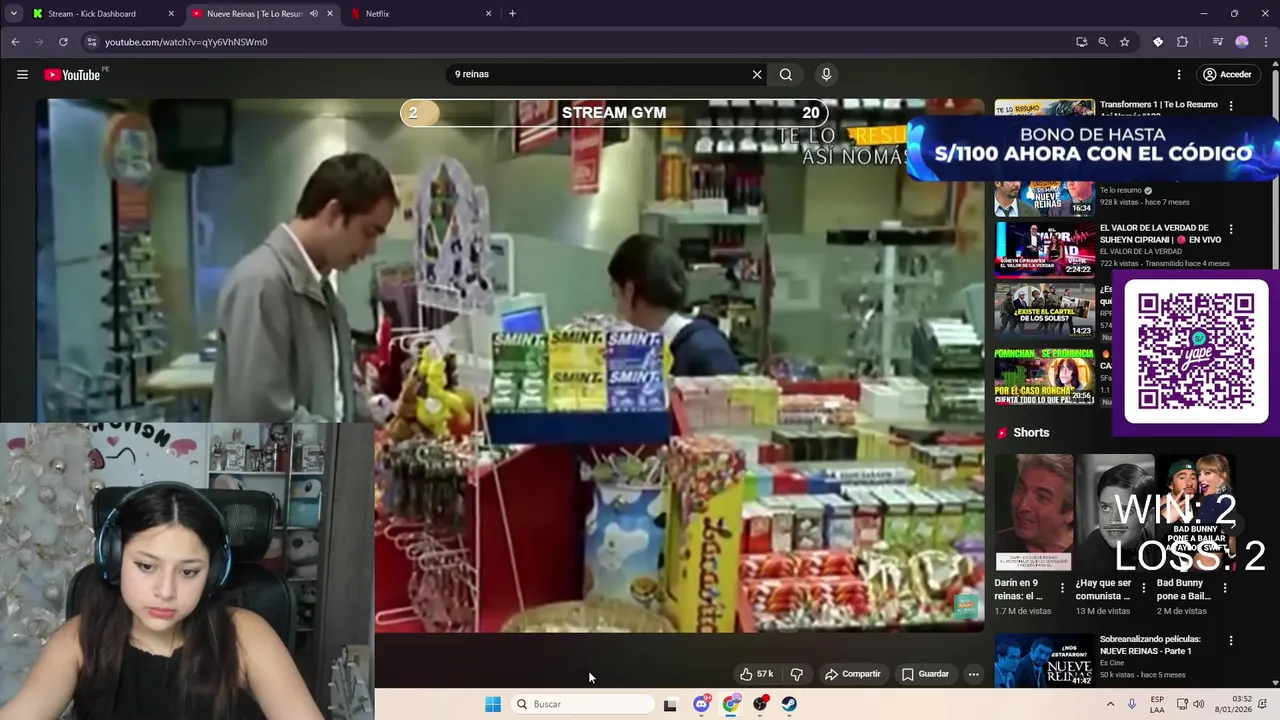Close the Netflix tab
The width and height of the screenshot is (1280, 720).
(x=488, y=14)
